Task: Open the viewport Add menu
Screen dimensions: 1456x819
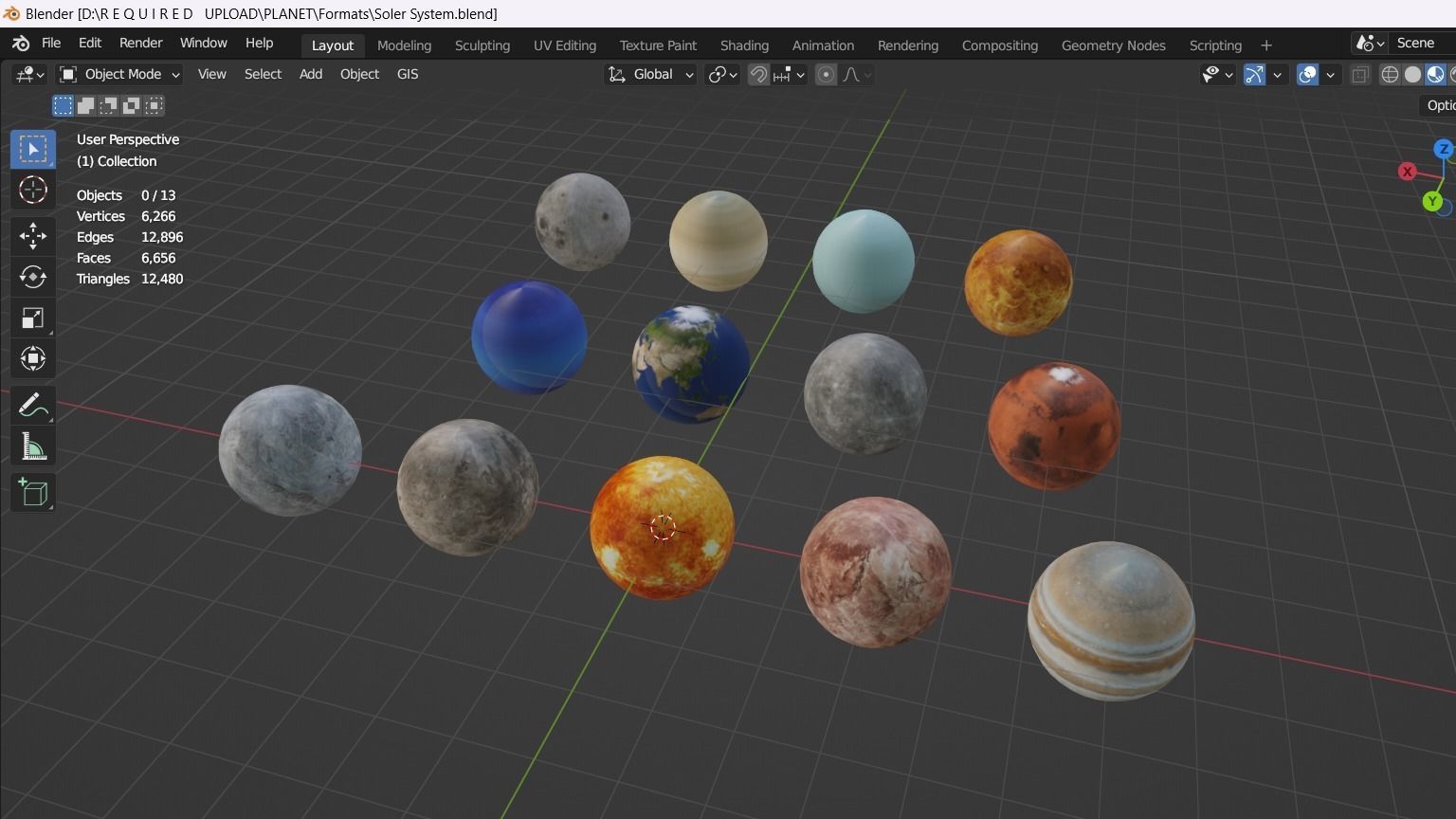Action: pyautogui.click(x=311, y=74)
